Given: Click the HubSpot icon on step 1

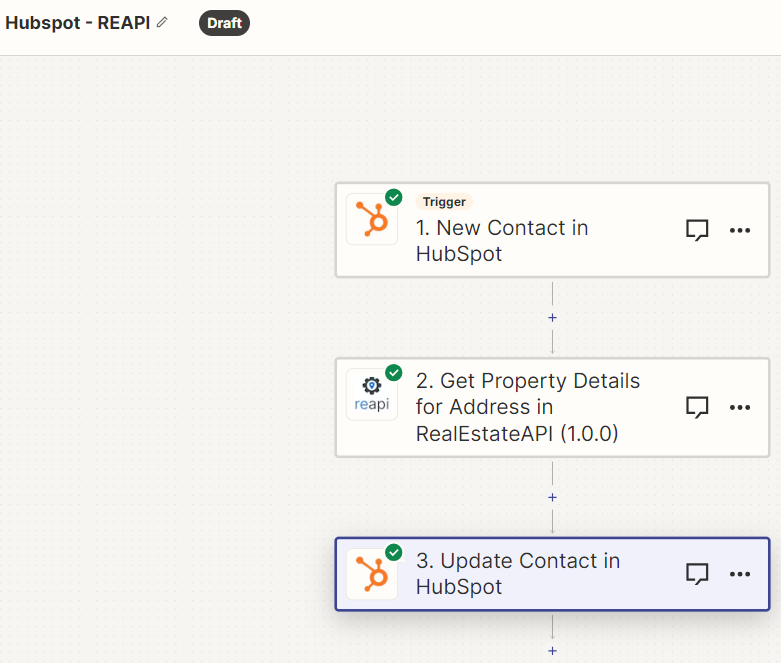Looking at the screenshot, I should click(x=372, y=219).
